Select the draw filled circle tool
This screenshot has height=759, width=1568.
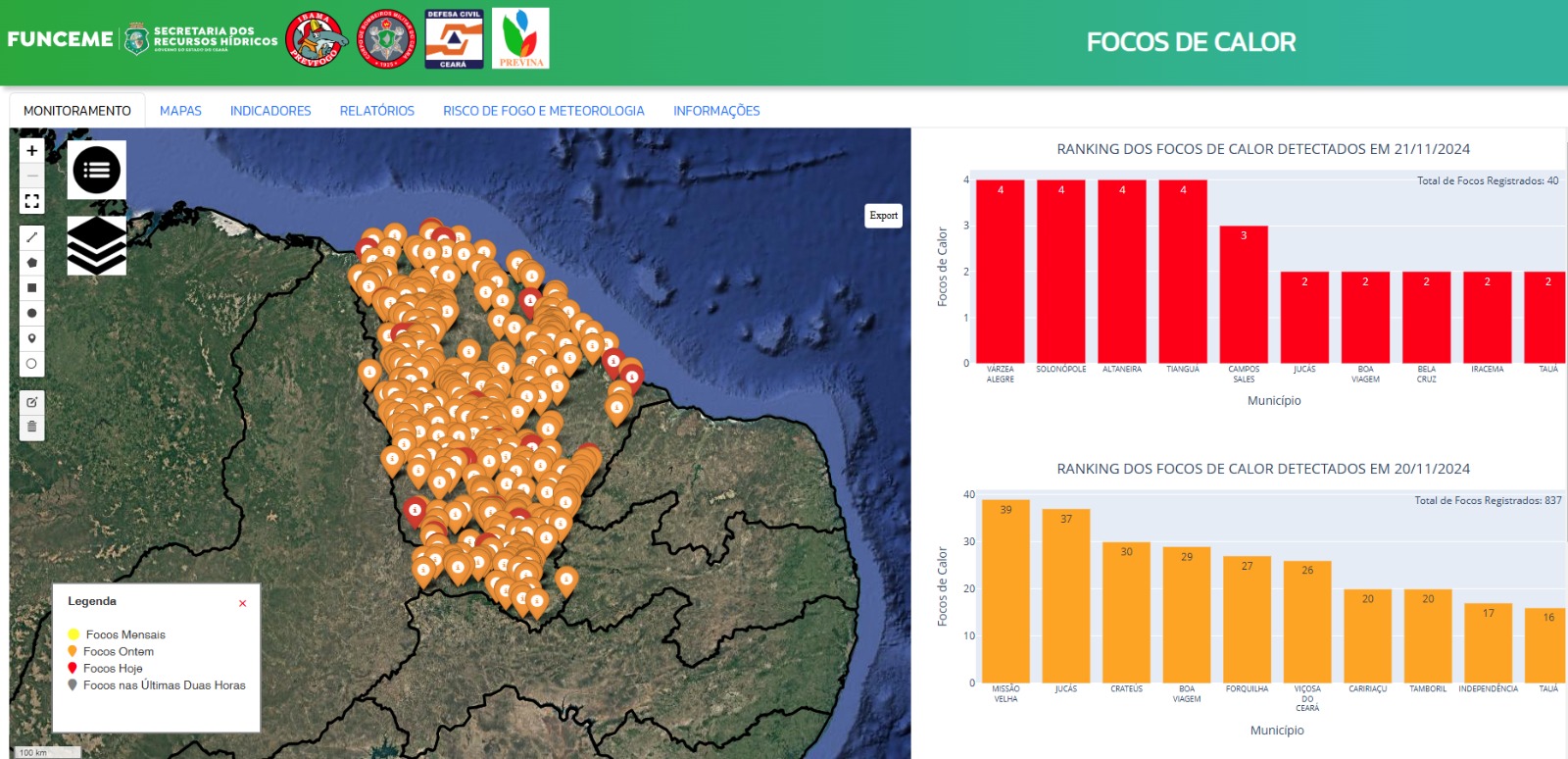click(32, 314)
